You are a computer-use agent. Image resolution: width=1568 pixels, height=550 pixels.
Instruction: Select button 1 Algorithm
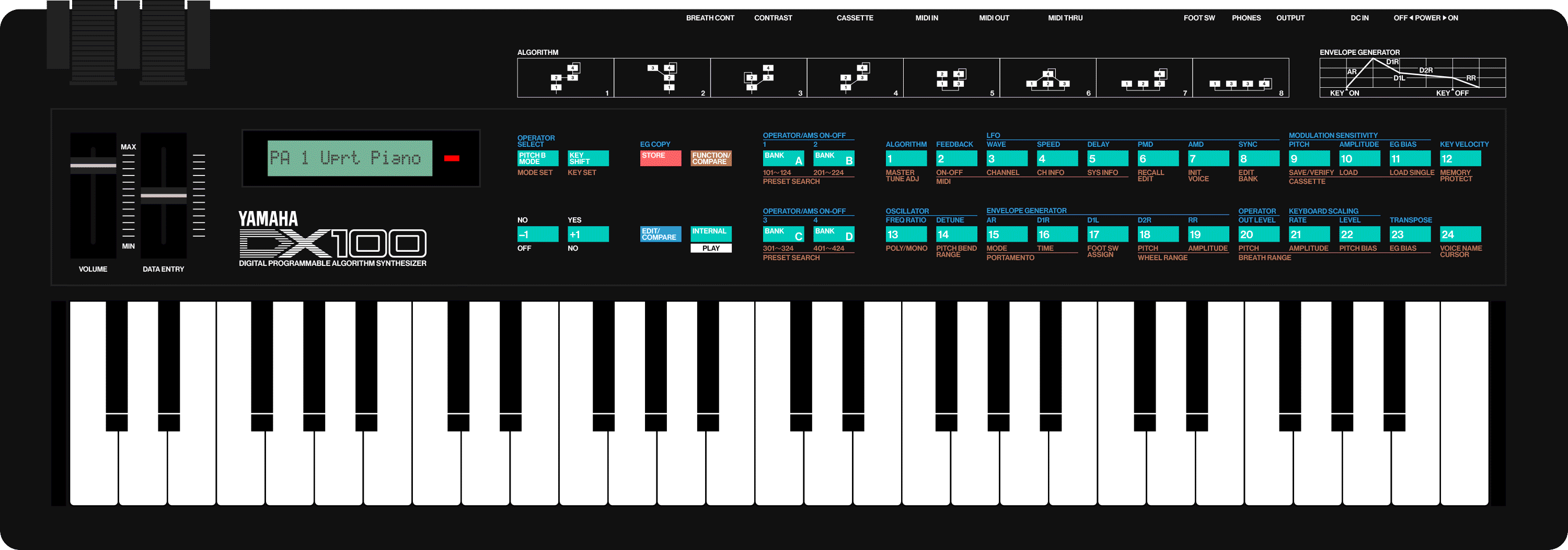[906, 158]
